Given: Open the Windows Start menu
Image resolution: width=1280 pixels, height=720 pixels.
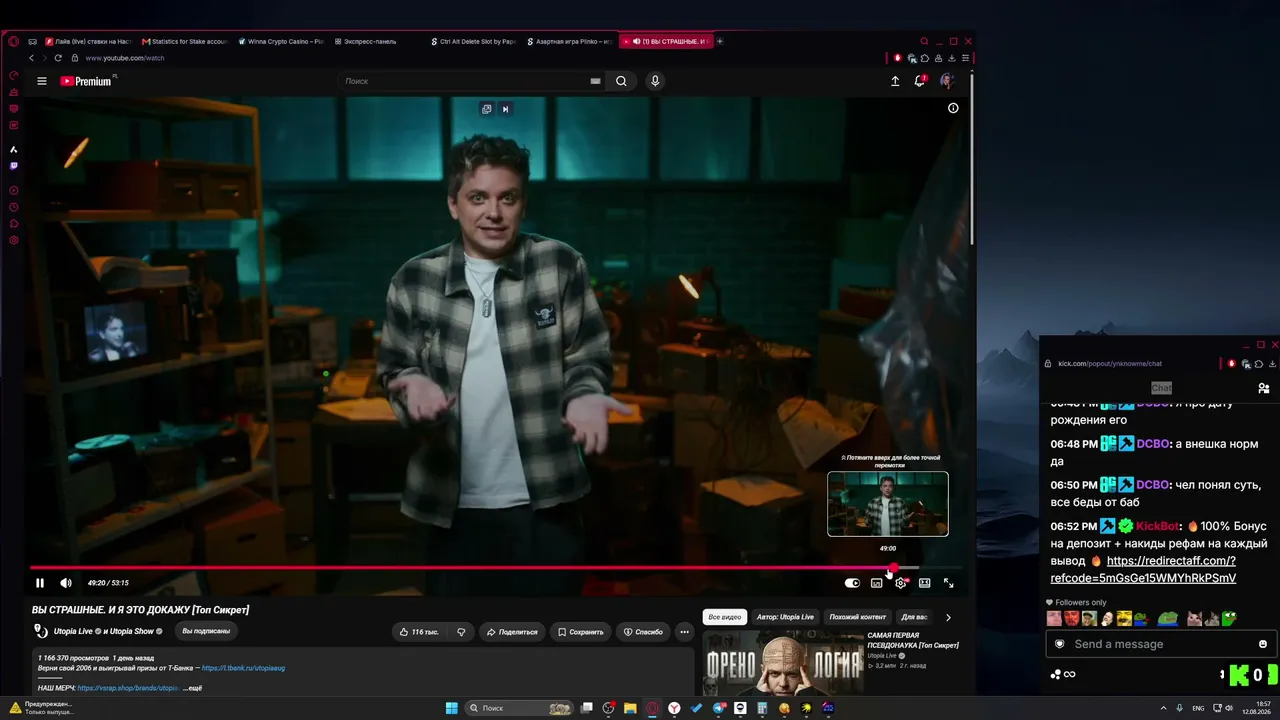Looking at the screenshot, I should (x=452, y=708).
